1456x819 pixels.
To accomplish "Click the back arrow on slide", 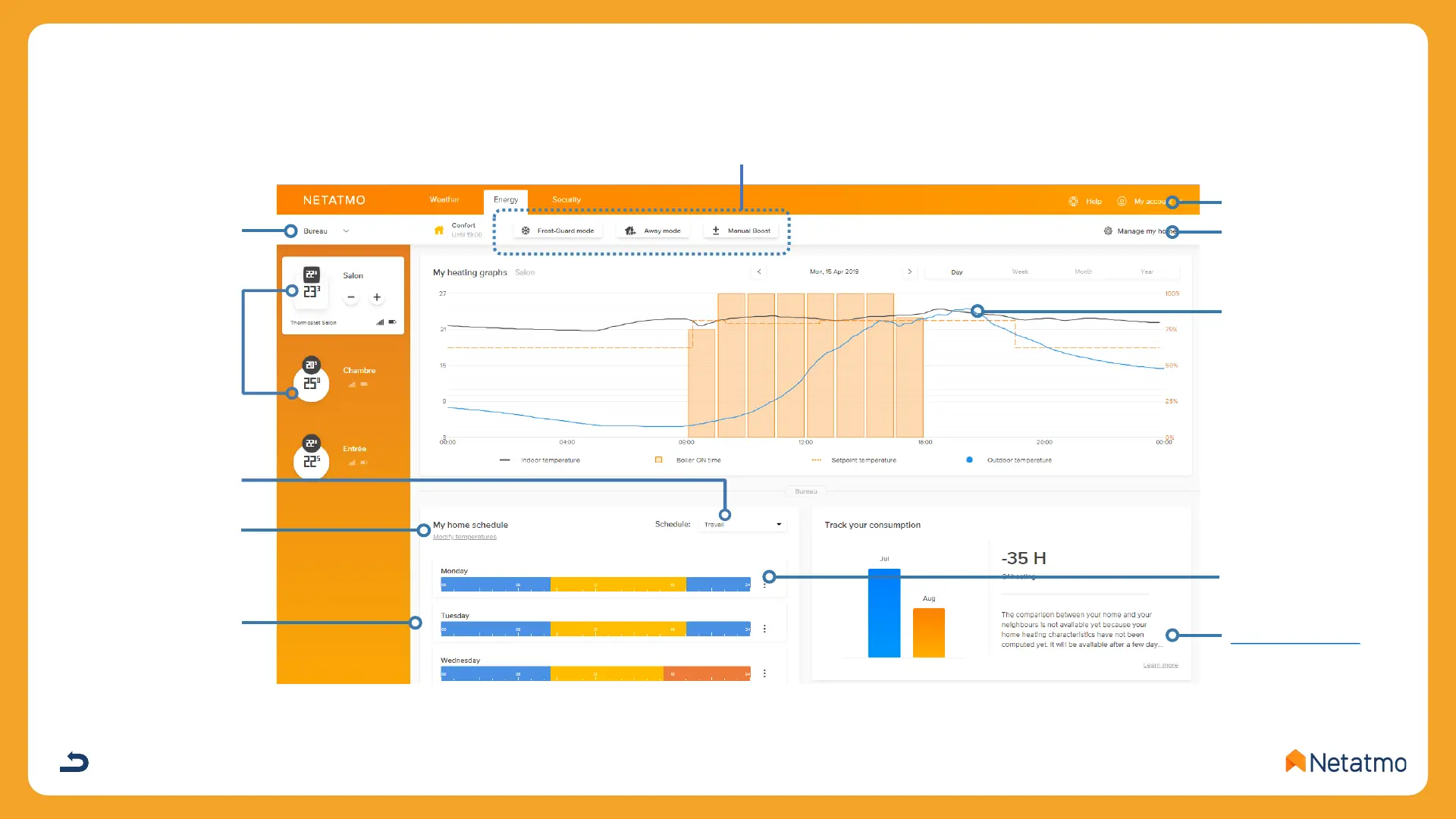I will click(74, 761).
